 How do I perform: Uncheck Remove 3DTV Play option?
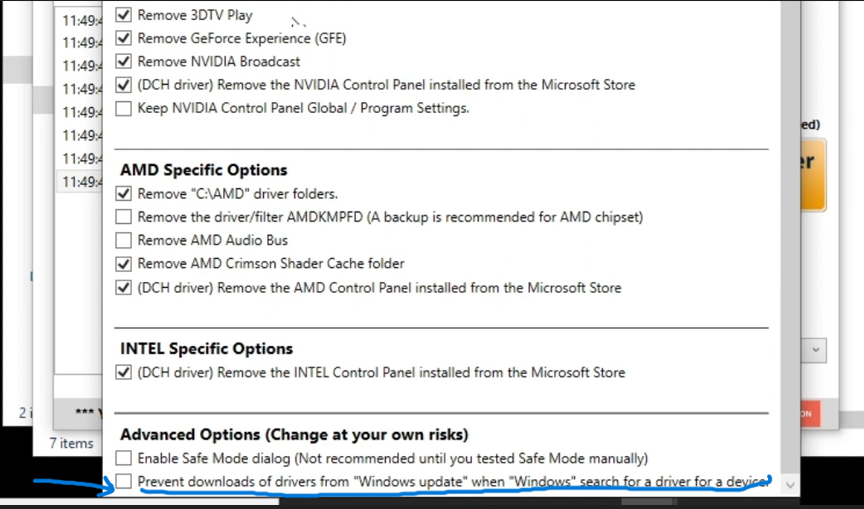(123, 15)
